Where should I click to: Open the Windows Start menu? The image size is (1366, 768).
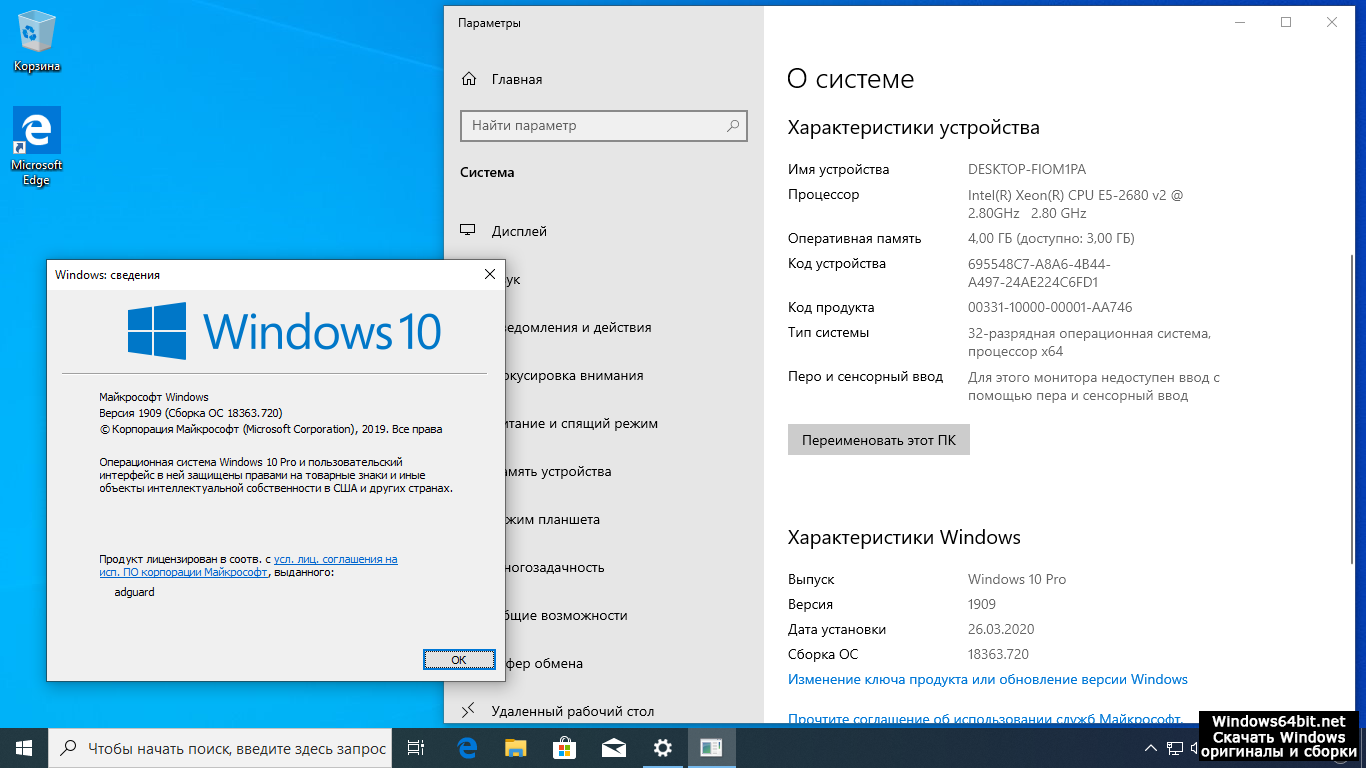click(24, 748)
